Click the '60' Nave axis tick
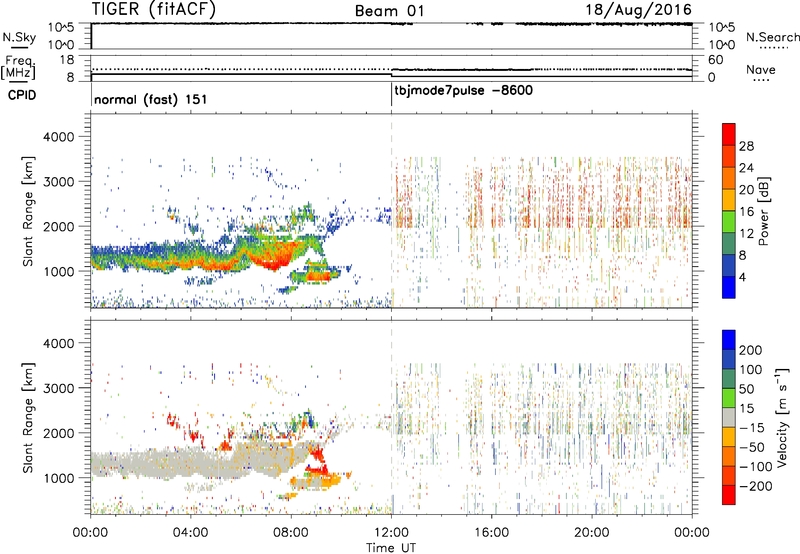Viewport: 800px width, 554px height. pos(715,60)
